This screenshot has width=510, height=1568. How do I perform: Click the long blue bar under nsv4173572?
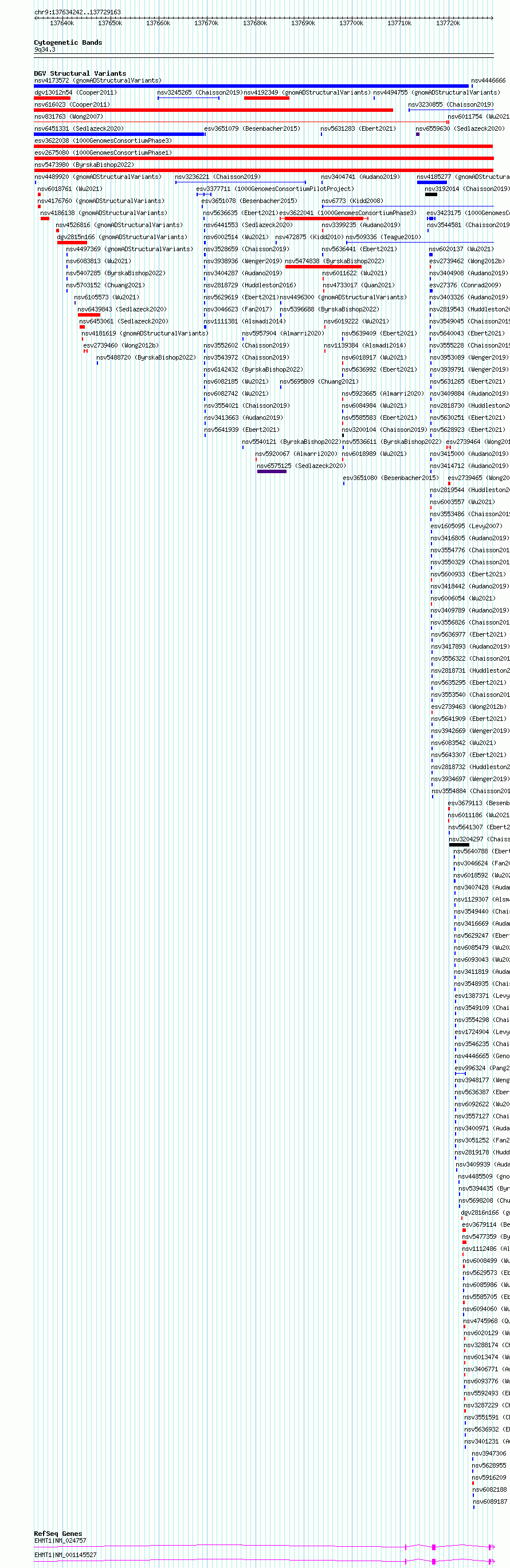coord(251,86)
